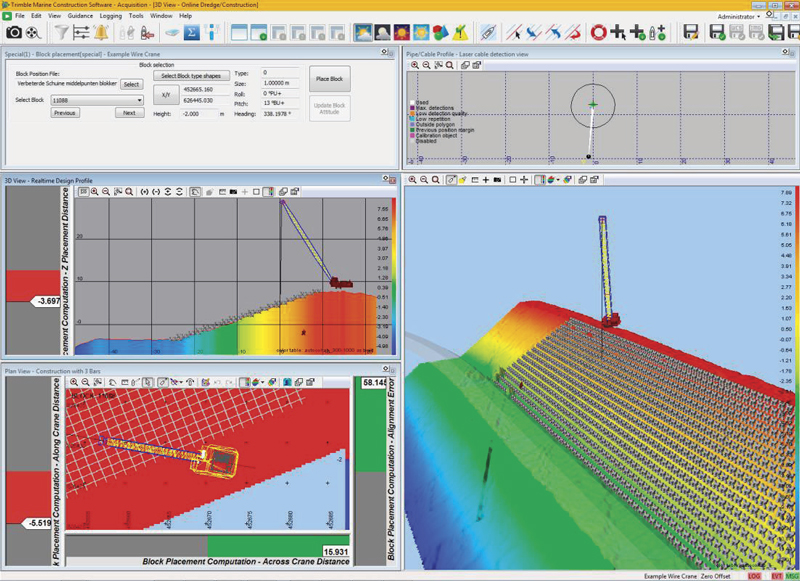Click the Previous block button

pyautogui.click(x=65, y=113)
